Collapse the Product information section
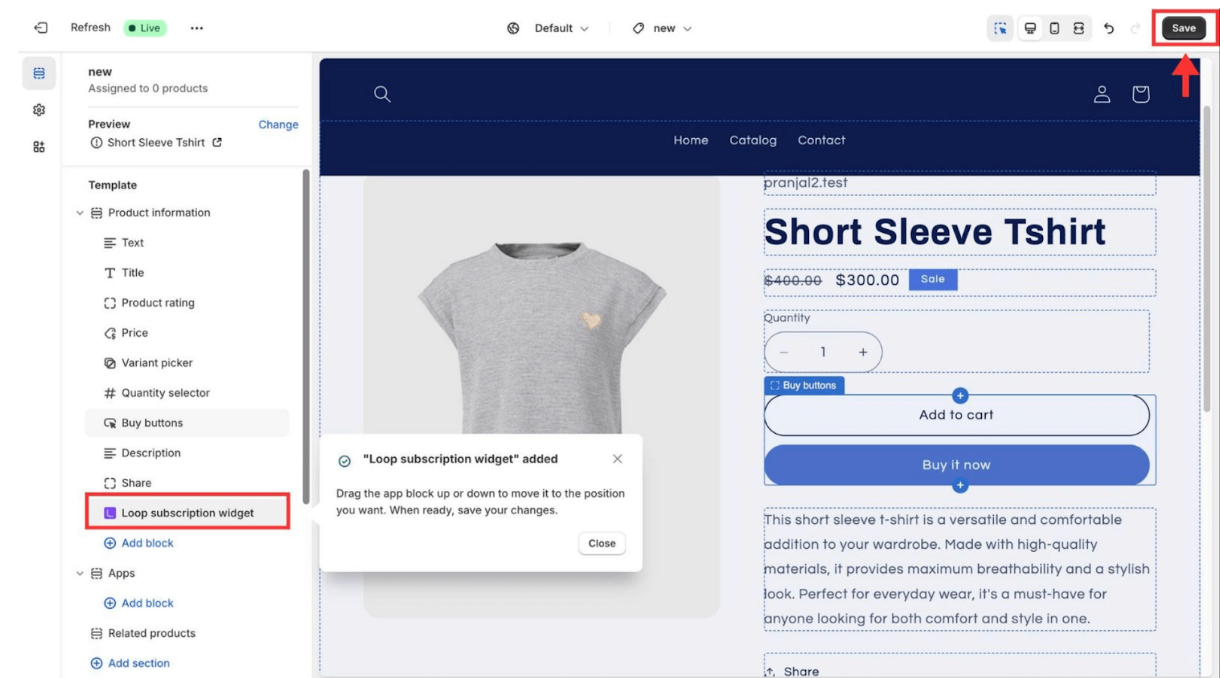The image size is (1220, 678). pos(80,213)
